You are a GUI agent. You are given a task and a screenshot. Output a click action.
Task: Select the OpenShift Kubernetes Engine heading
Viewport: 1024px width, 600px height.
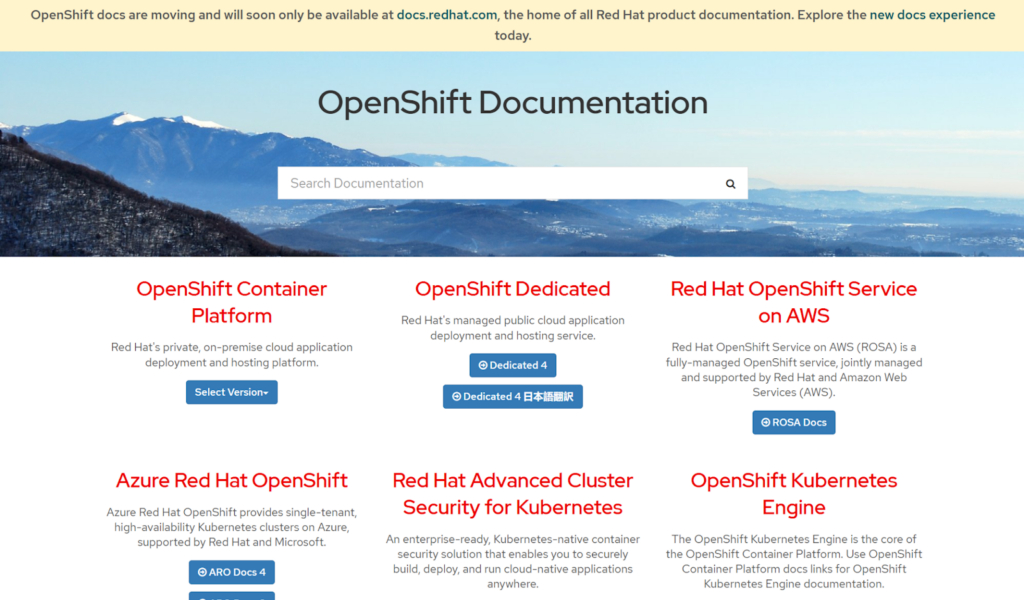click(793, 494)
